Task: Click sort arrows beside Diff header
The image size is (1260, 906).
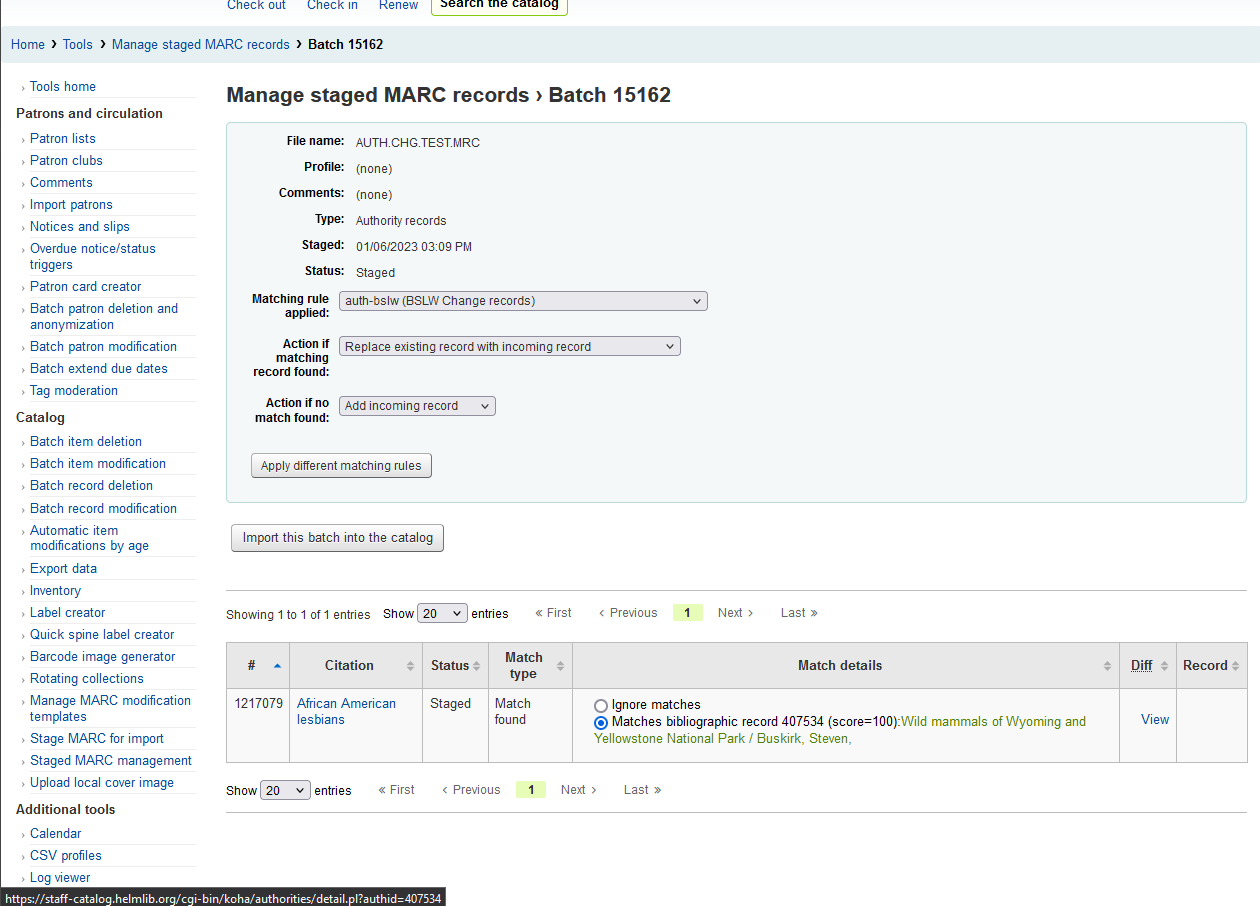Action: point(1164,666)
